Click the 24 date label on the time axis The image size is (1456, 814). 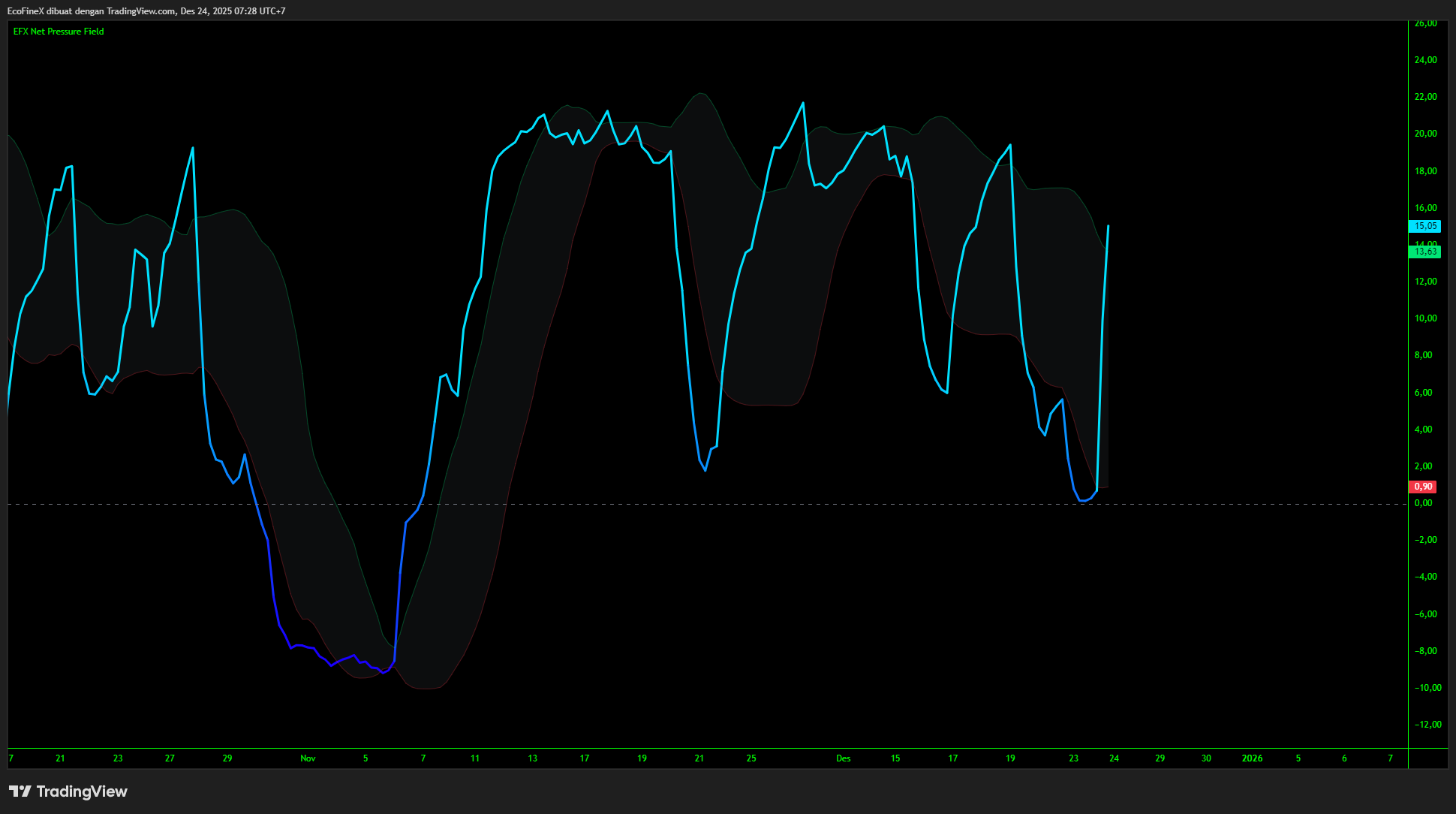pyautogui.click(x=1114, y=758)
